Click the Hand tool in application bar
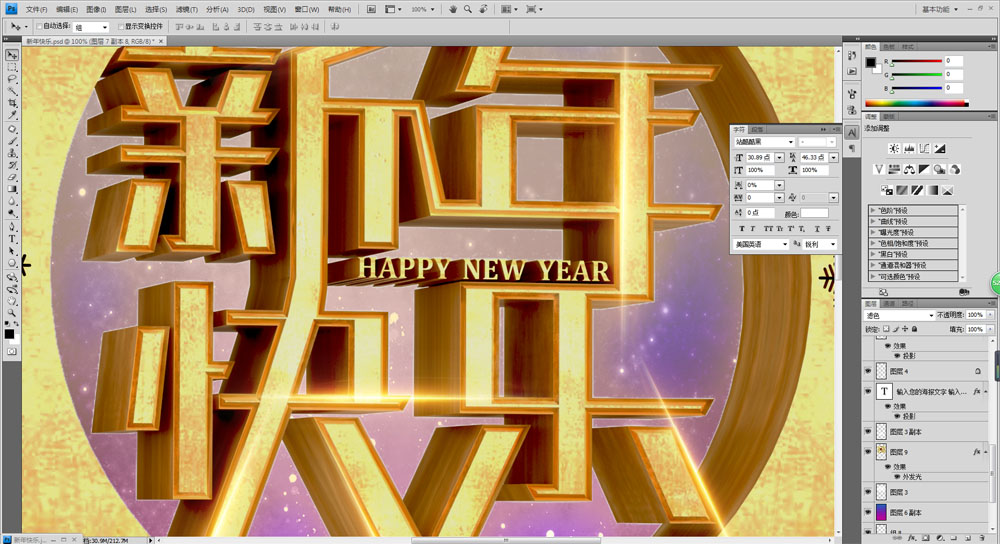Image resolution: width=1000 pixels, height=544 pixels. 453,9
